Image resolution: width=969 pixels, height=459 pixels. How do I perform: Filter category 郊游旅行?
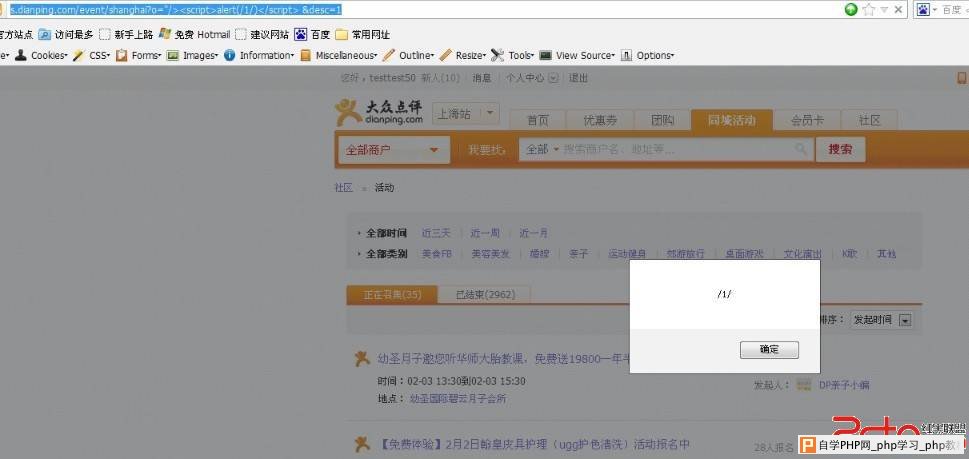(685, 253)
